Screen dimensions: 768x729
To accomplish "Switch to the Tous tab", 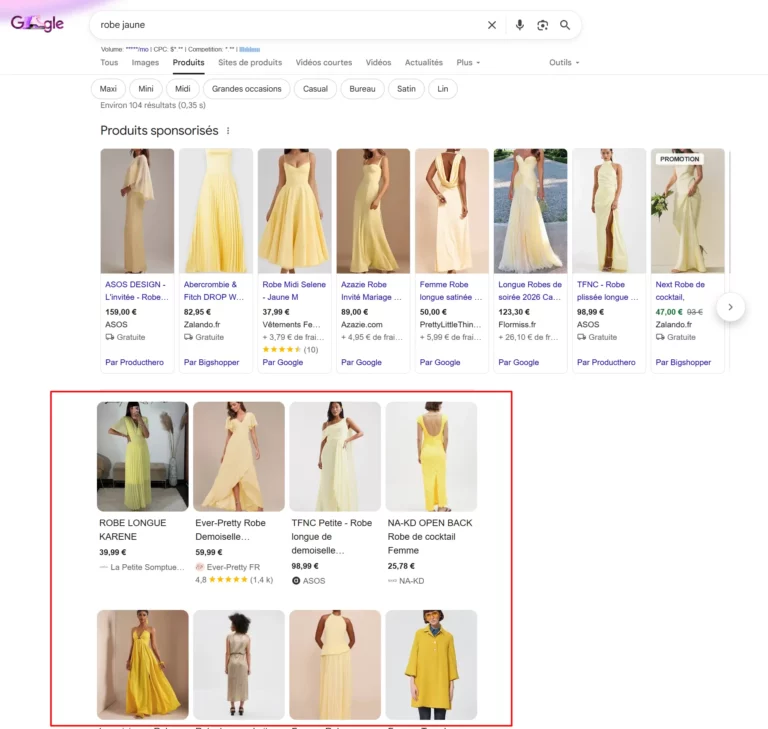I will (109, 63).
